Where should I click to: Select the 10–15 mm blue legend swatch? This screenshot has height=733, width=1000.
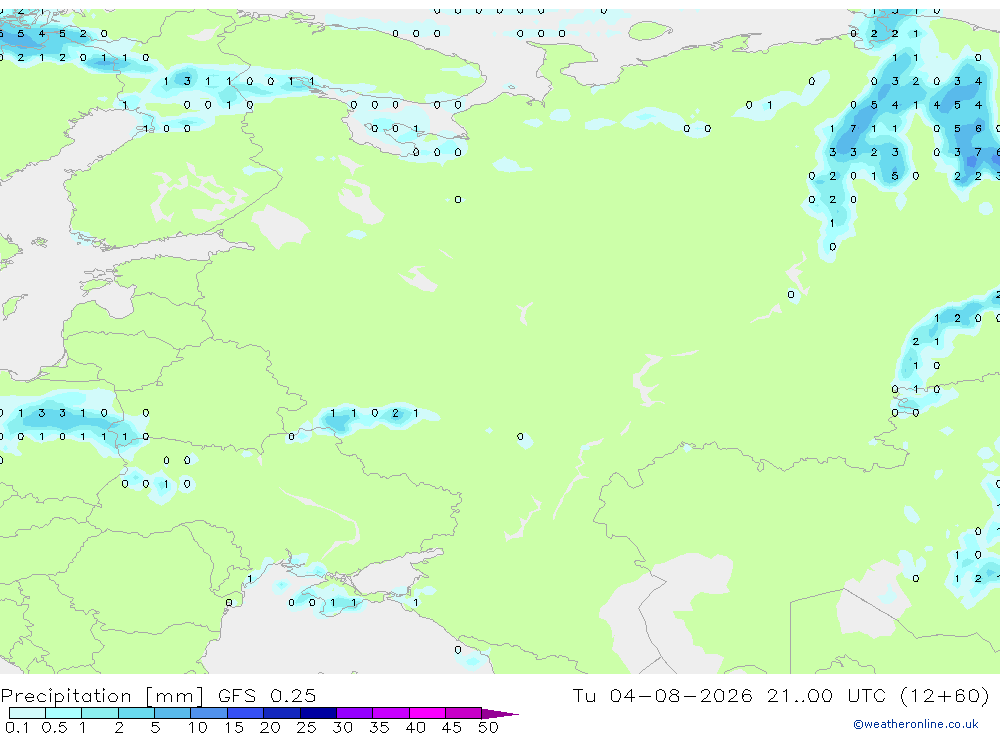tap(209, 713)
